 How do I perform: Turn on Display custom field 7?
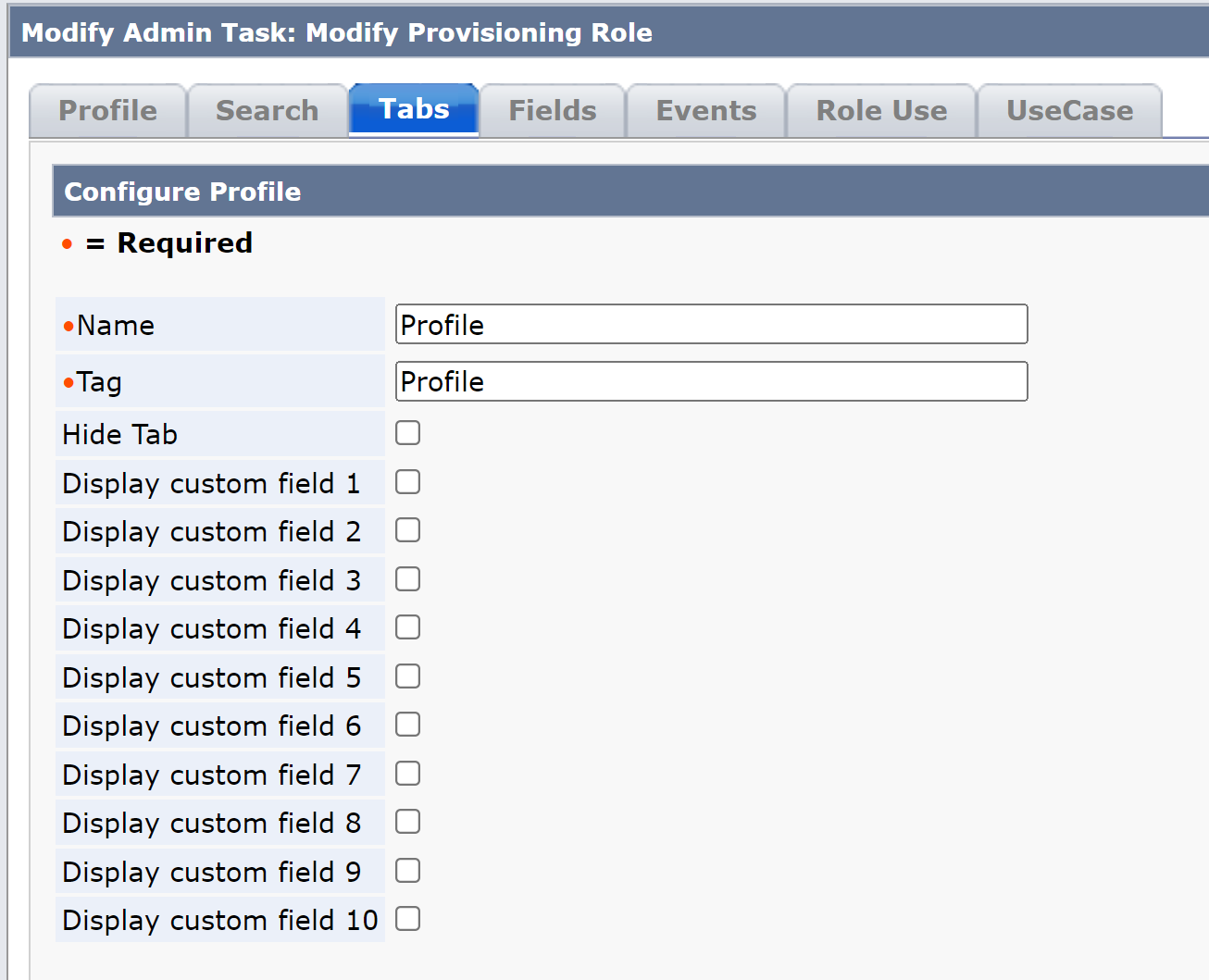407,774
